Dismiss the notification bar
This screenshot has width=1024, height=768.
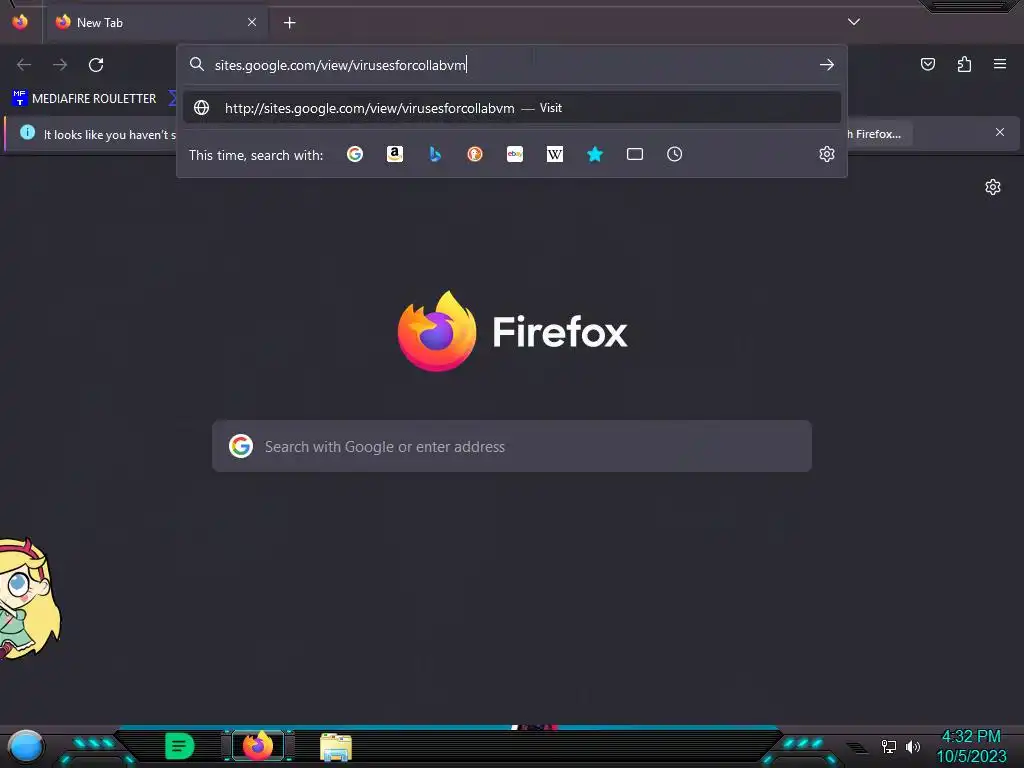point(1000,133)
